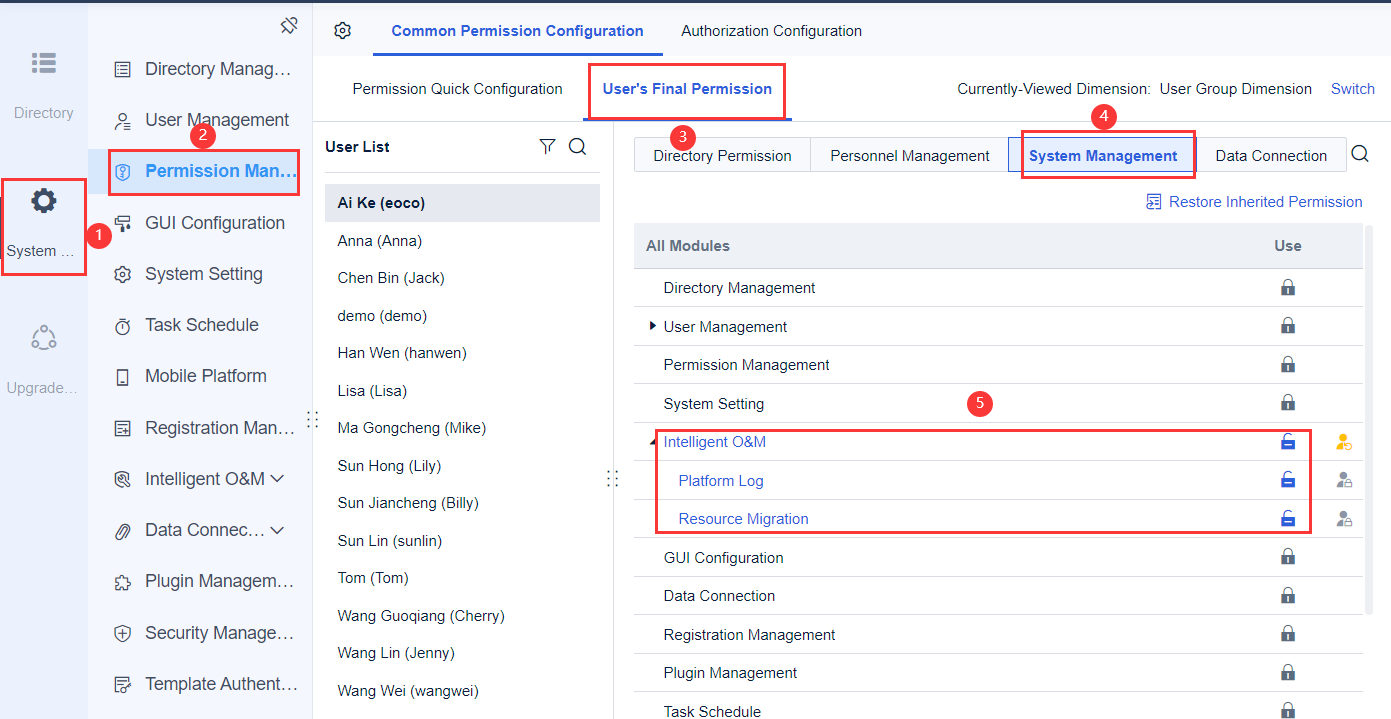The height and width of the screenshot is (719, 1391).
Task: Open User's Final Permission tab
Action: pos(687,89)
